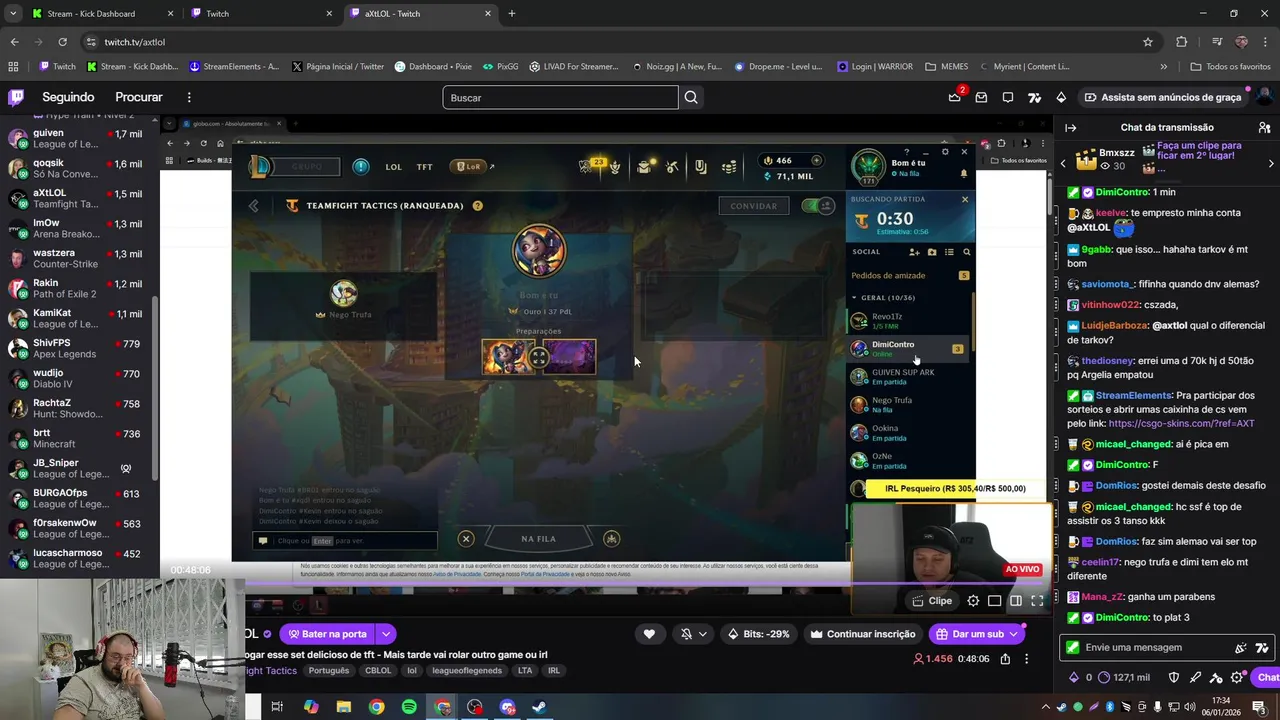1280x720 pixels.
Task: Open Windows notification center icon
Action: tap(1259, 707)
